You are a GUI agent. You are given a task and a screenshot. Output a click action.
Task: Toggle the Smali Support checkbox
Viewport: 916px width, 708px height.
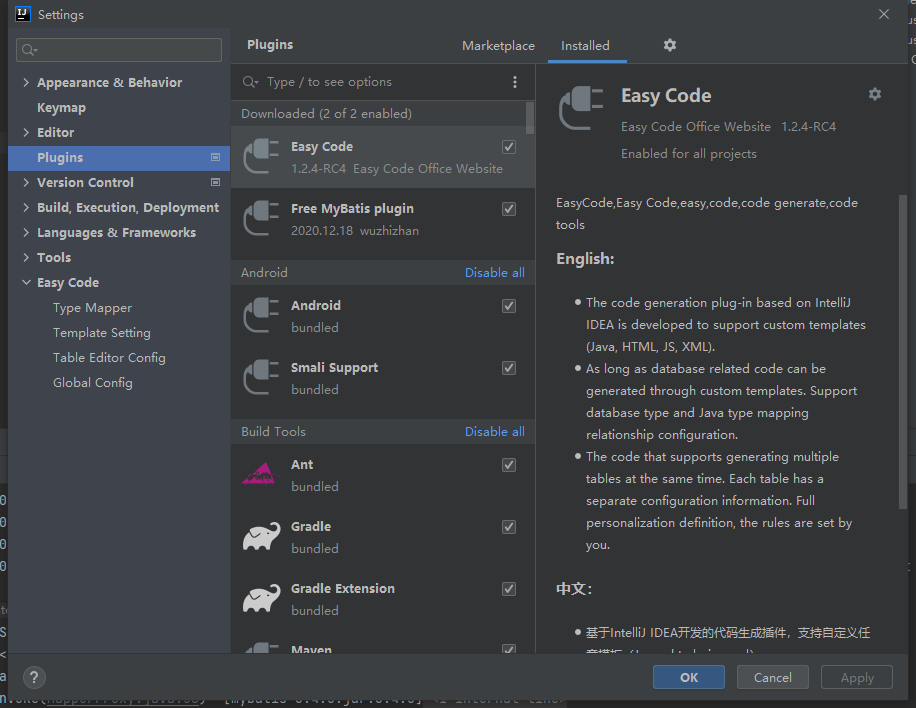coord(509,367)
